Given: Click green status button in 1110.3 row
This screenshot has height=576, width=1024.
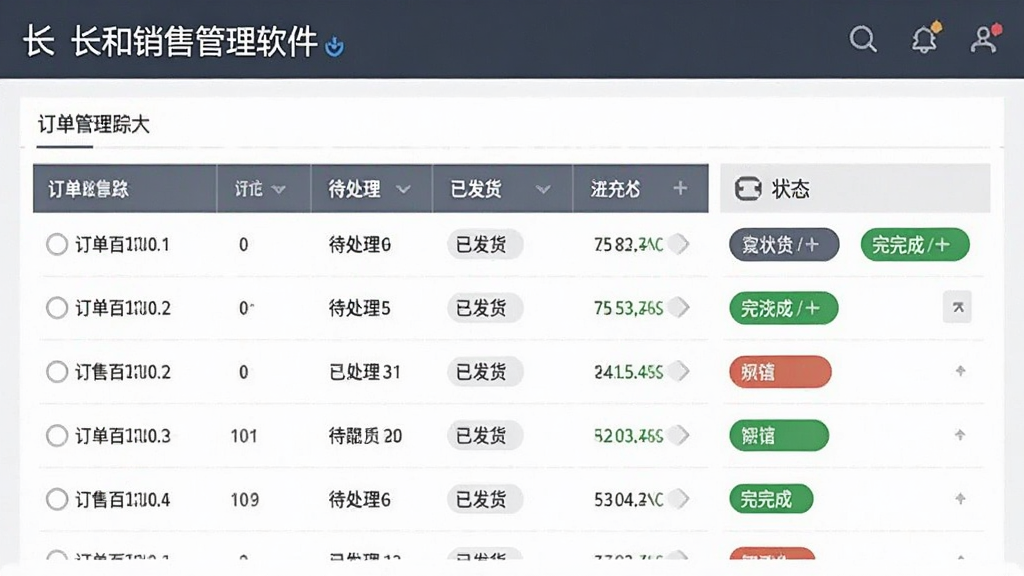Looking at the screenshot, I should 779,436.
